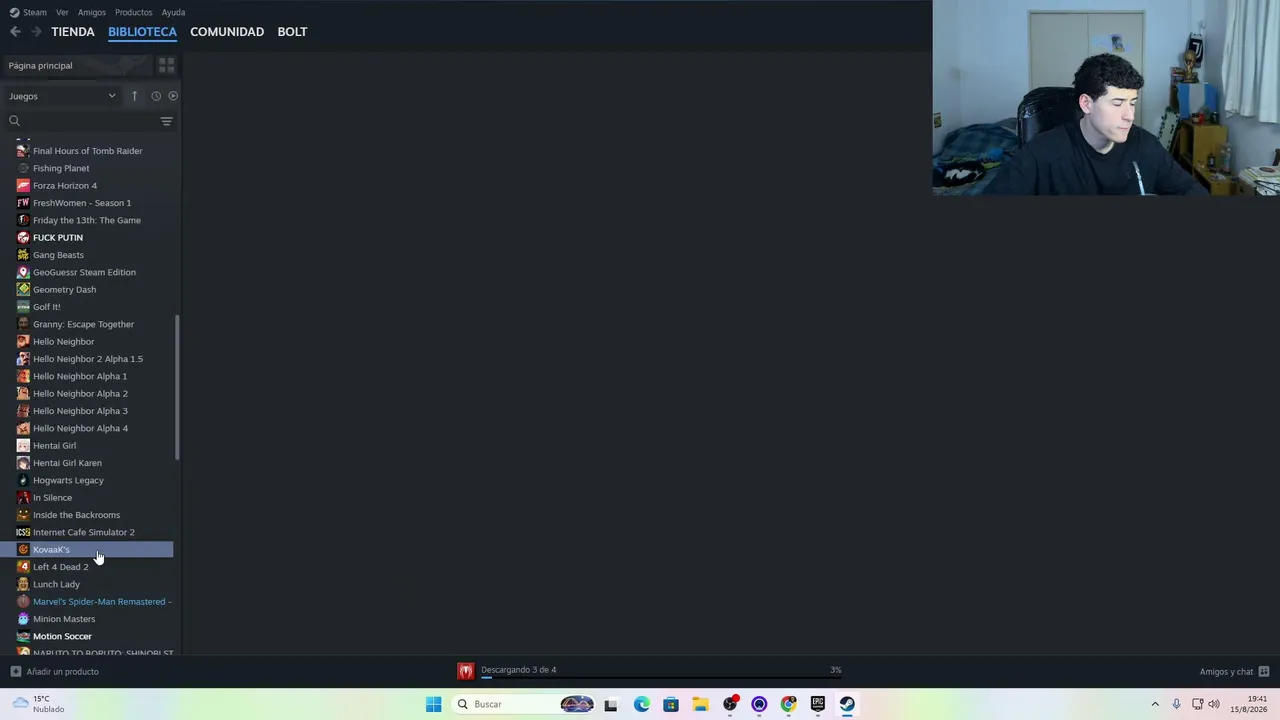Image resolution: width=1280 pixels, height=720 pixels.
Task: Click the Gang Beasts game icon
Action: [23, 255]
